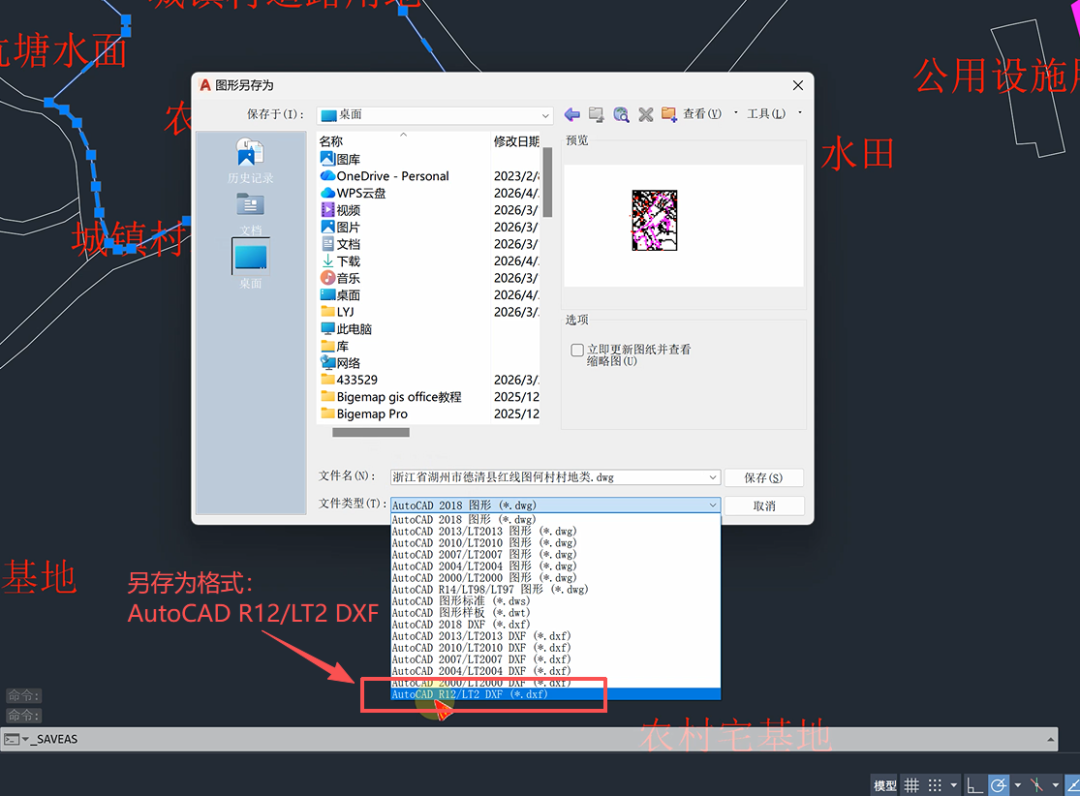The width and height of the screenshot is (1080, 796).
Task: Open object snap tracking dropdown arrow
Action: [x=1055, y=785]
